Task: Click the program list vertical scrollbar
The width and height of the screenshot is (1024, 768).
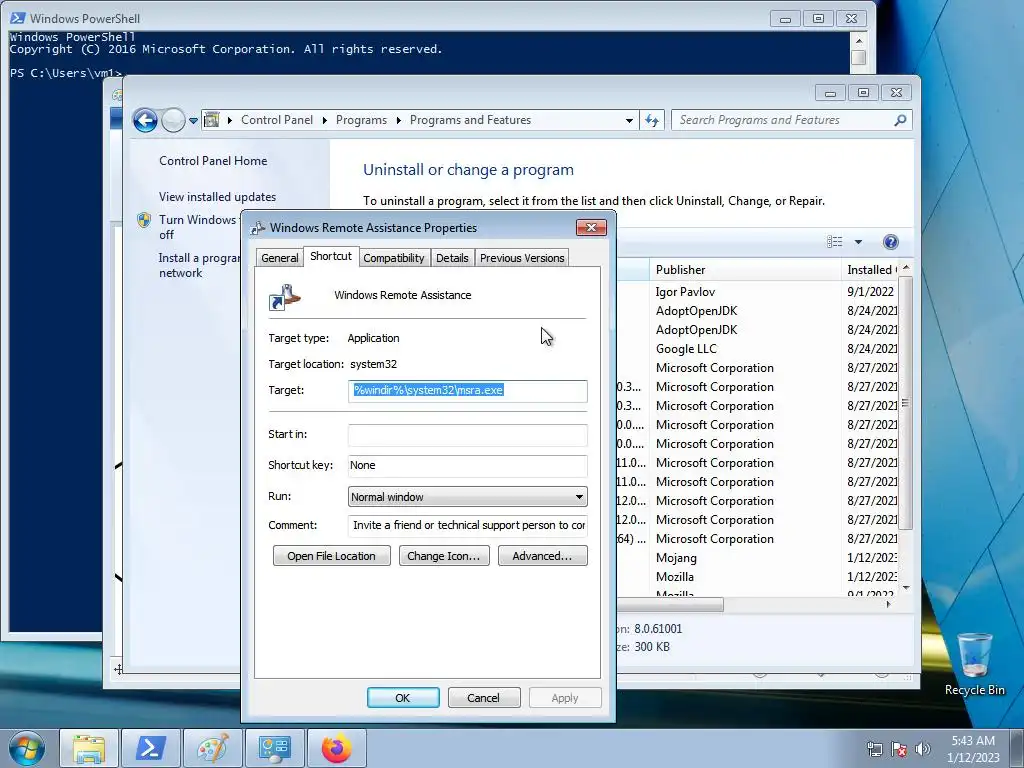Action: point(905,402)
